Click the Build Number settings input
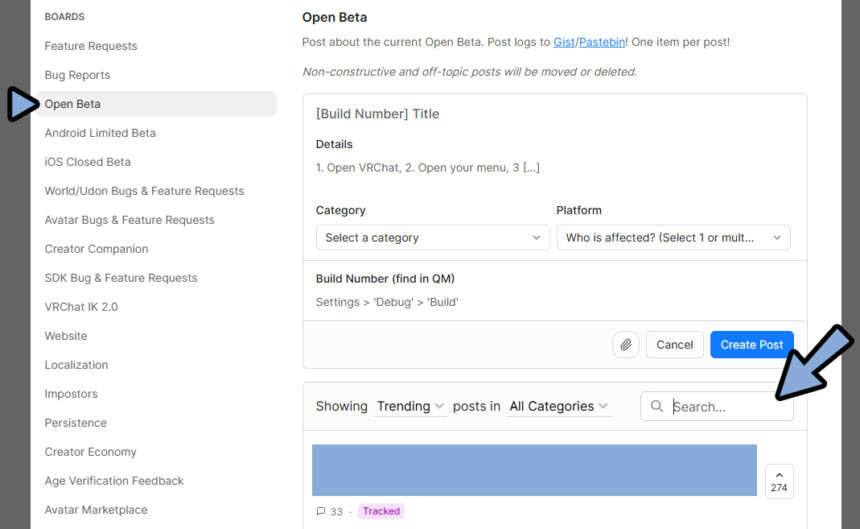Viewport: 860px width, 529px height. 555,302
